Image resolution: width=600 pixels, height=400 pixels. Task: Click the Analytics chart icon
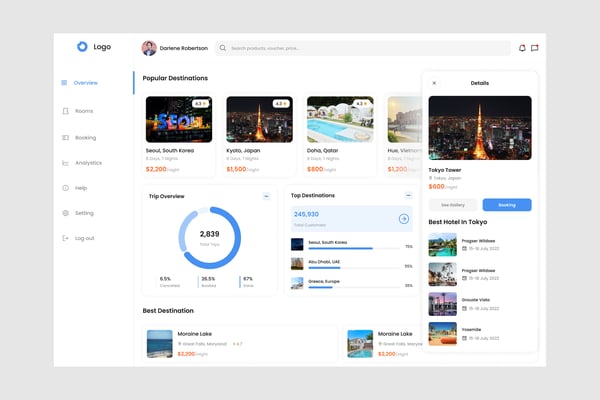click(x=65, y=163)
